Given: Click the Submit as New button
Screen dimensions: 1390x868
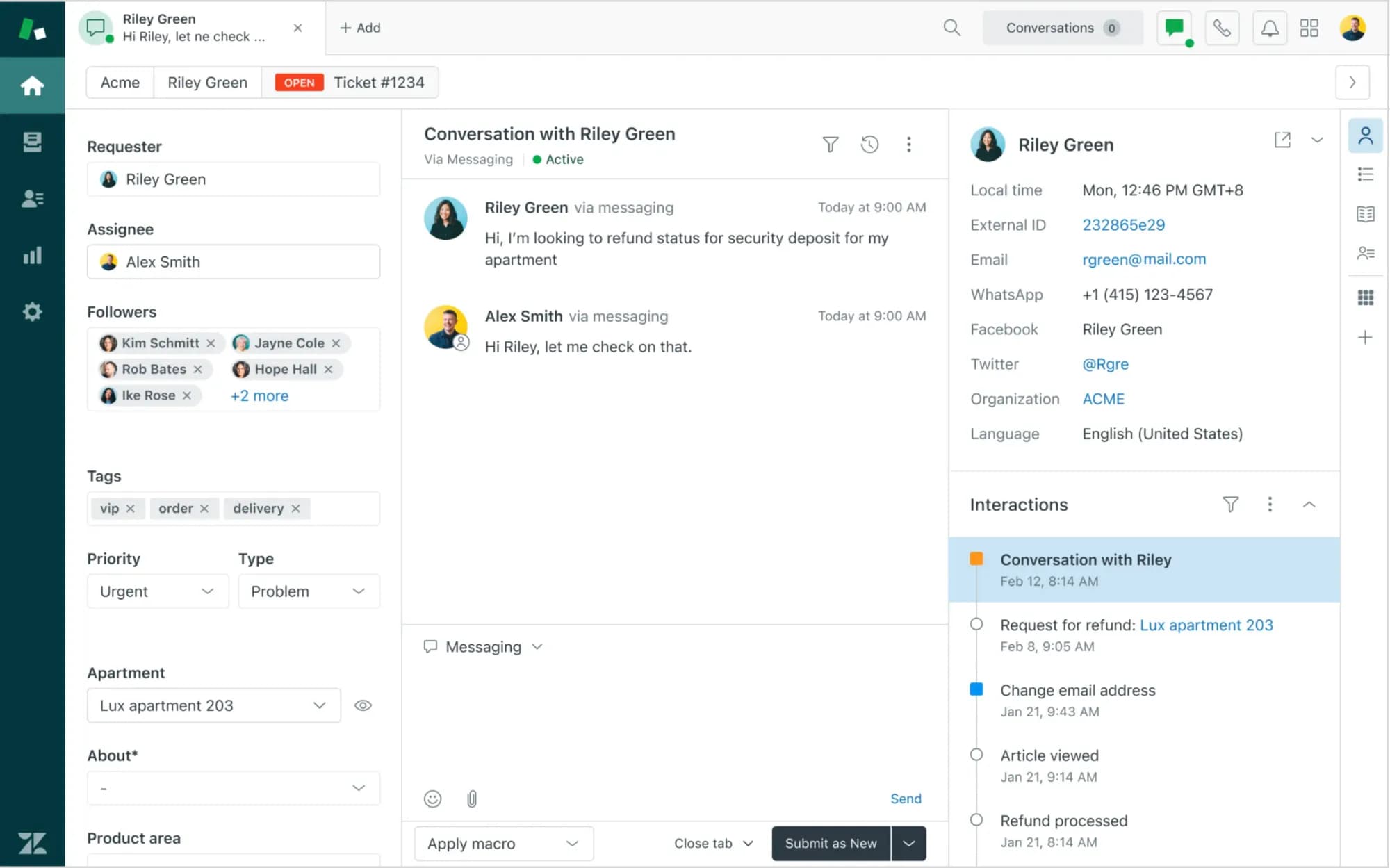Looking at the screenshot, I should (x=831, y=843).
